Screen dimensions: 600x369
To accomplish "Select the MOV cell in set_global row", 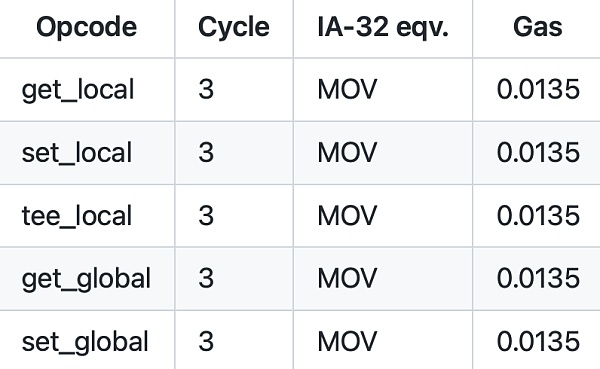I will click(347, 341).
